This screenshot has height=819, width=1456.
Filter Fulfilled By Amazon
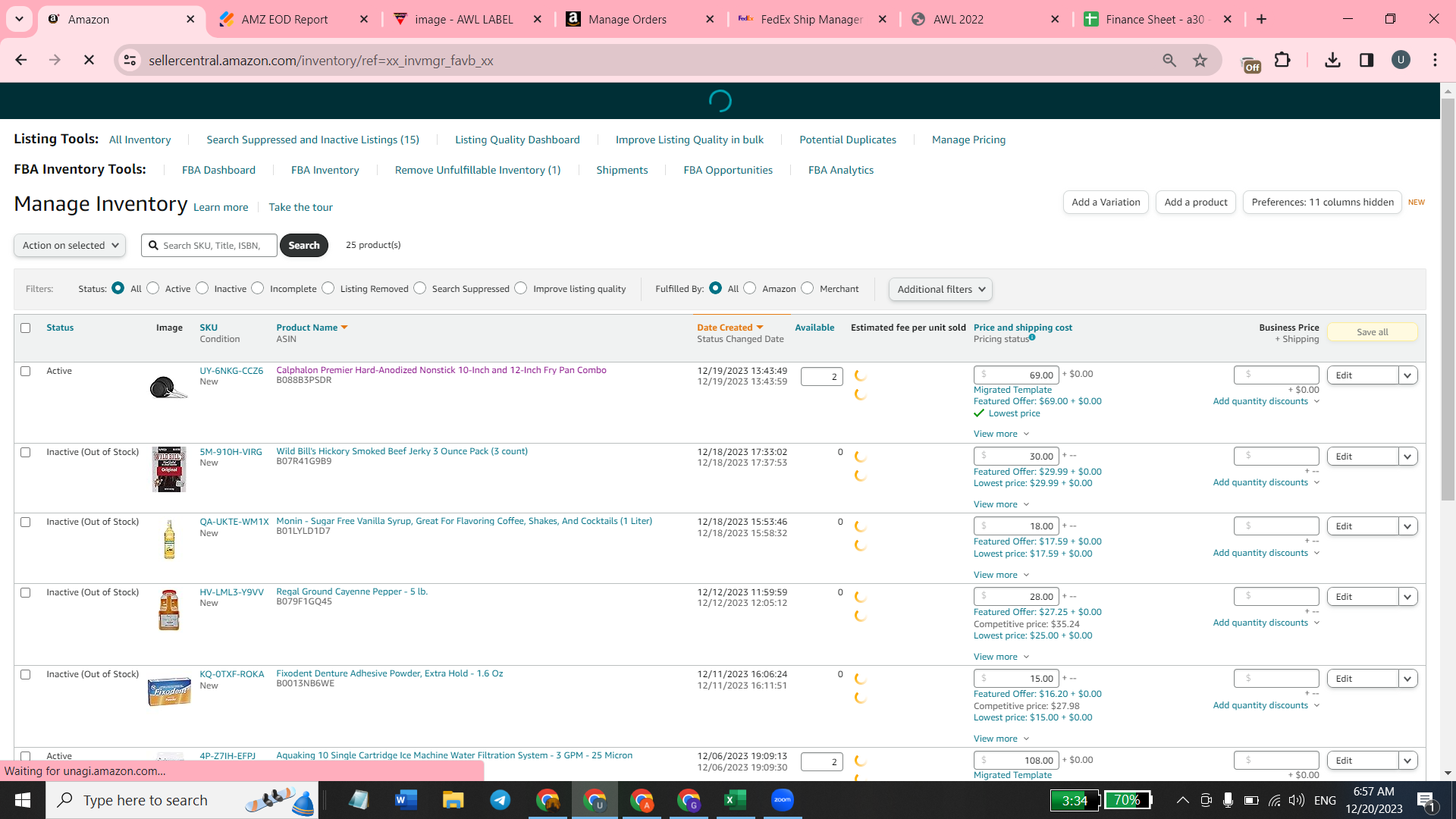click(750, 288)
